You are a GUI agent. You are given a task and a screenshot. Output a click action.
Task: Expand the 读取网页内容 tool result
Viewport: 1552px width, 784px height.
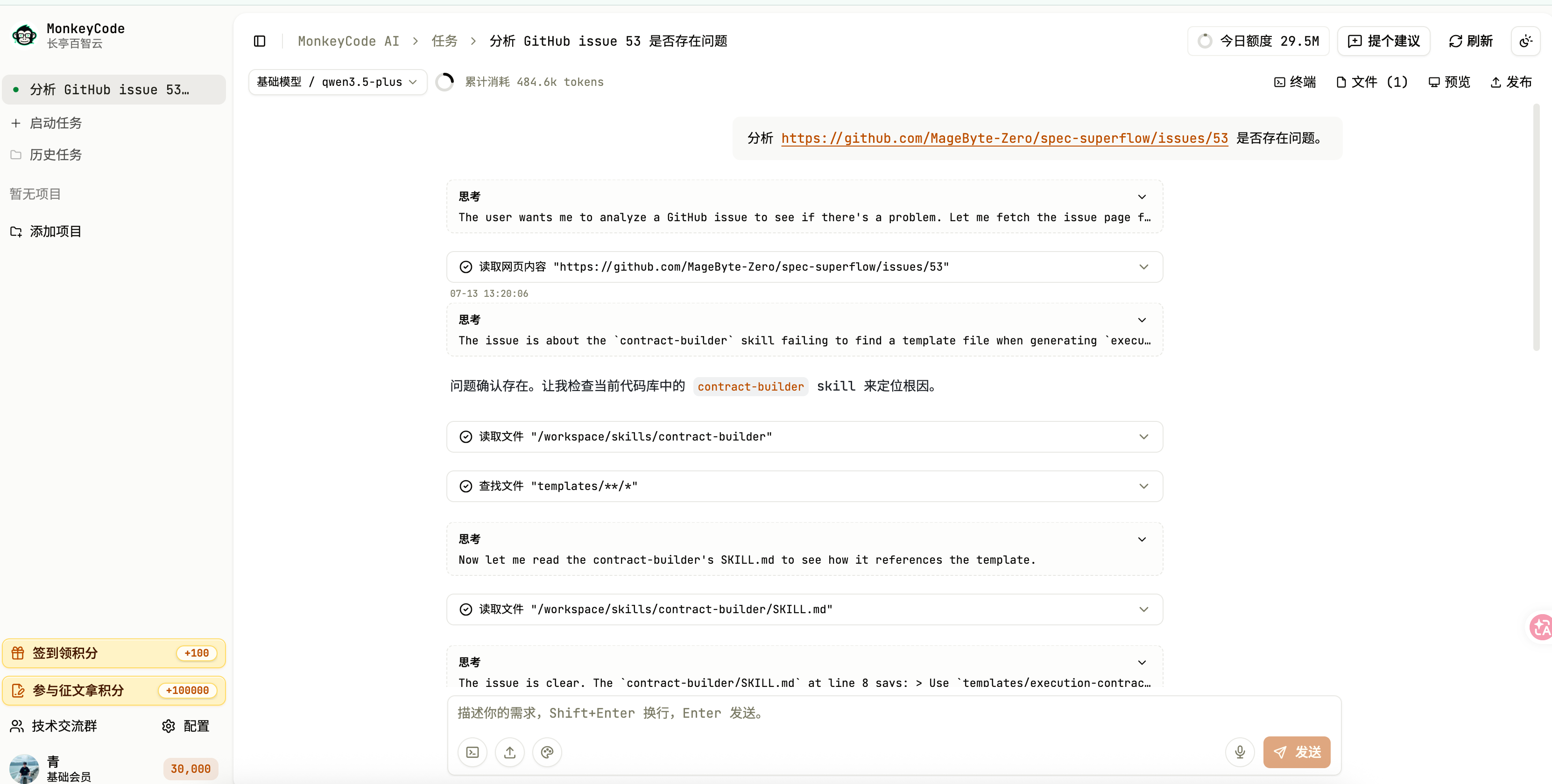804,267
